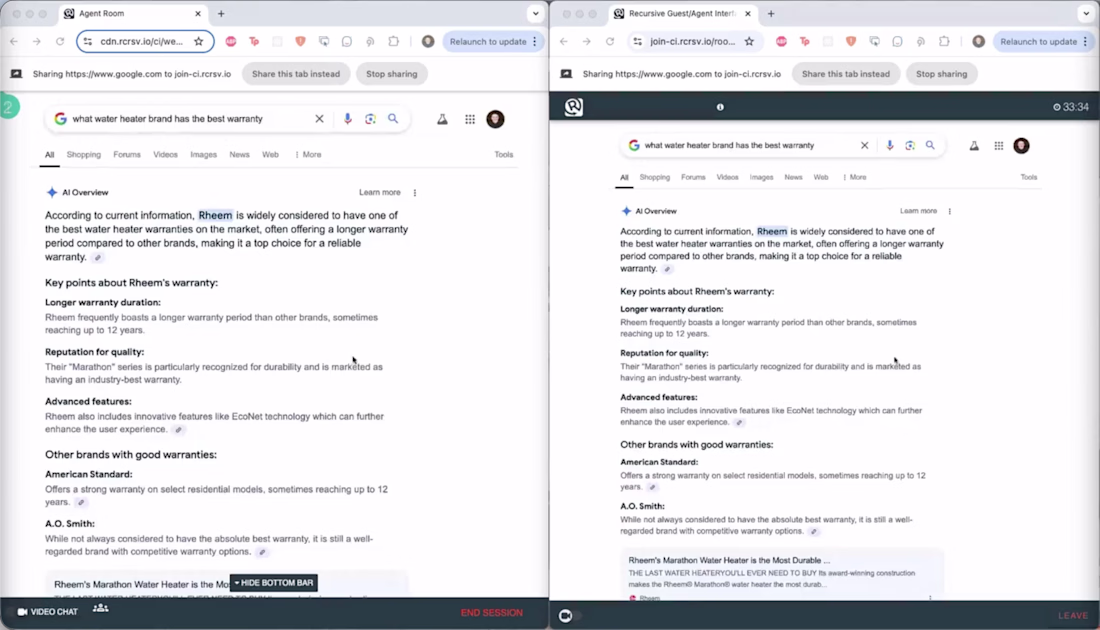Viewport: 1100px width, 630px height.
Task: Open Chrome menu beside left Relaunch to update
Action: coord(535,41)
